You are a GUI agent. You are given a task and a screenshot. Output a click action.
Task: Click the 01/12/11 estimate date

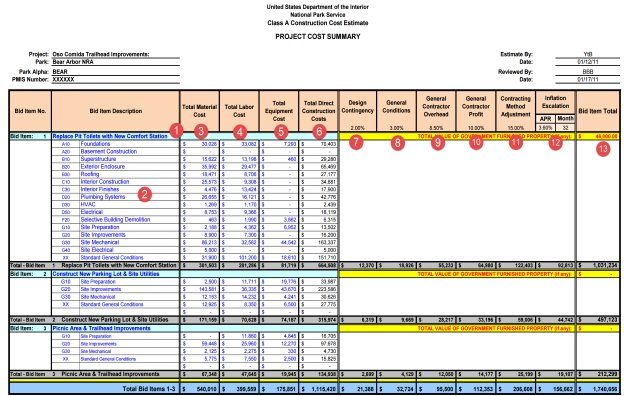(588, 62)
